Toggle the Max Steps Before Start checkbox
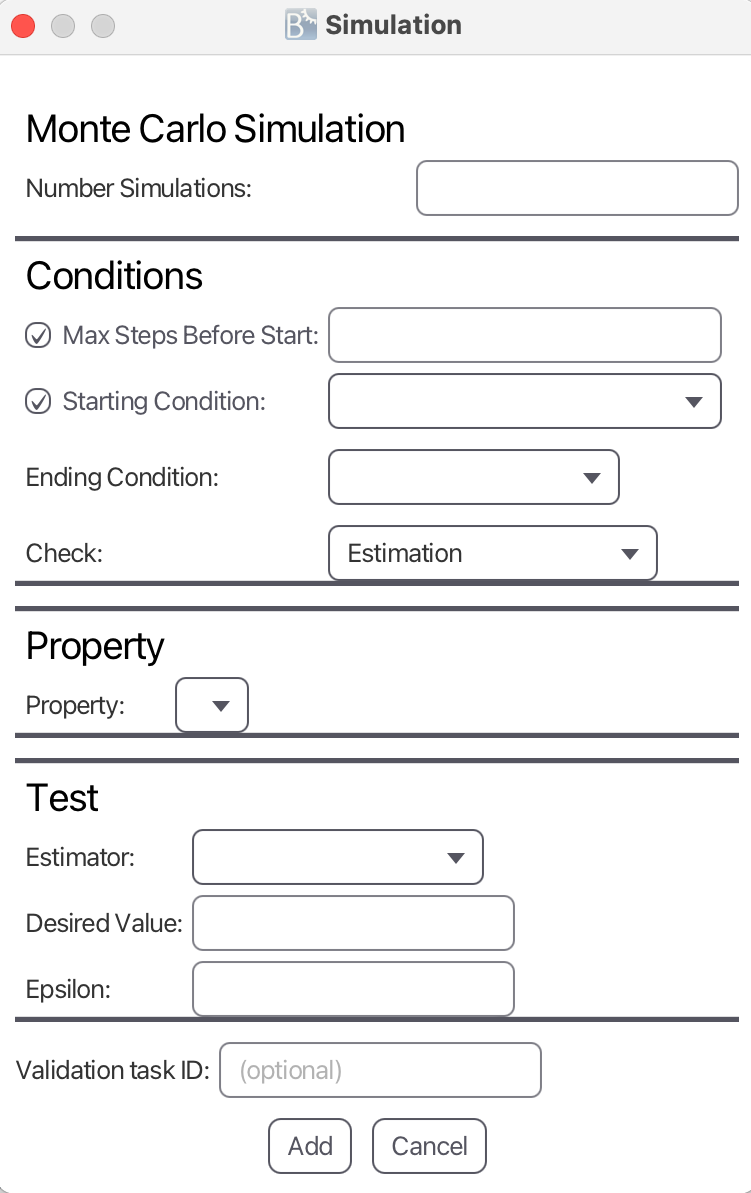This screenshot has width=751, height=1193. pyautogui.click(x=38, y=336)
